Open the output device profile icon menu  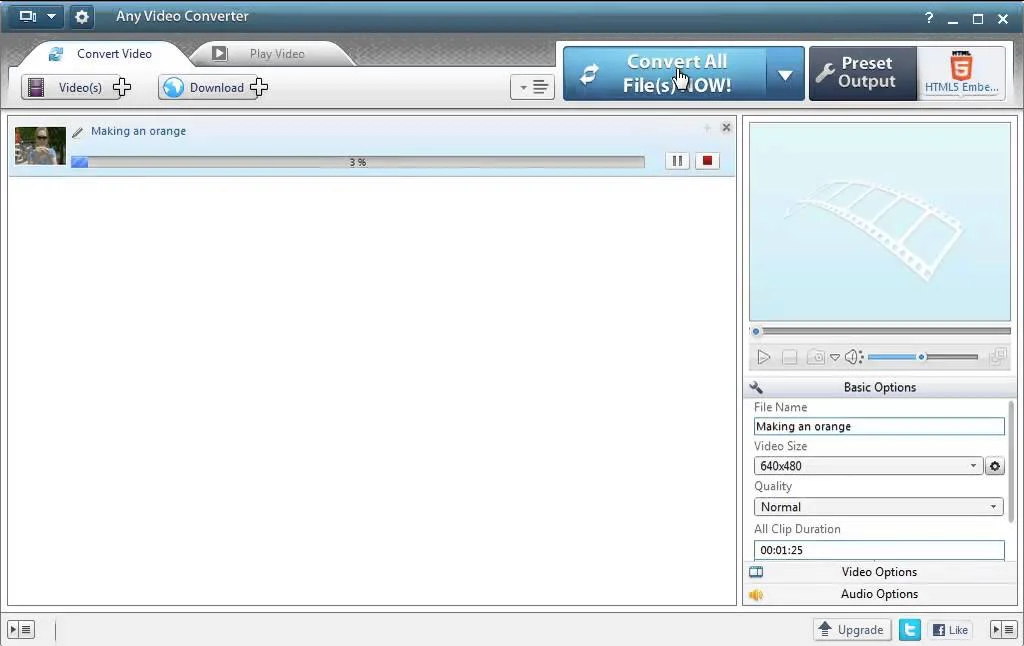tap(36, 16)
